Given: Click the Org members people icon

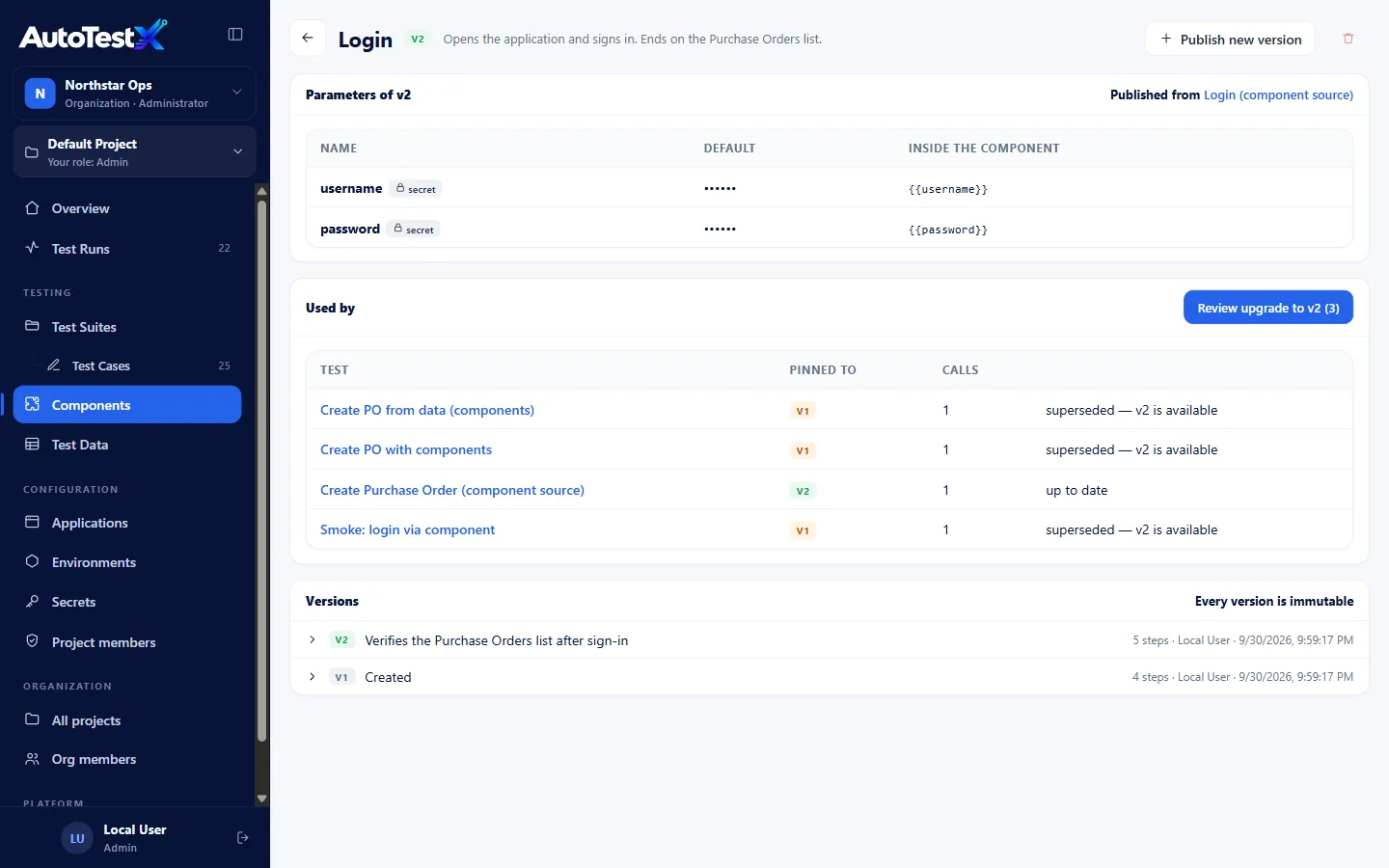Looking at the screenshot, I should point(32,759).
